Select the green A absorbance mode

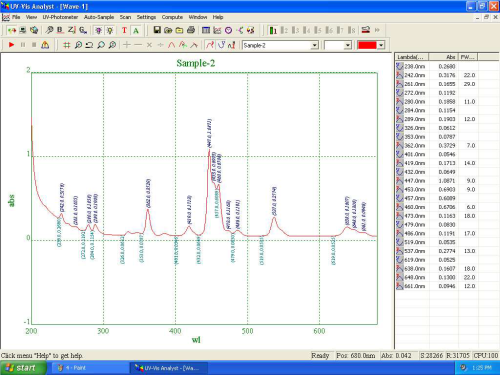pos(136,30)
